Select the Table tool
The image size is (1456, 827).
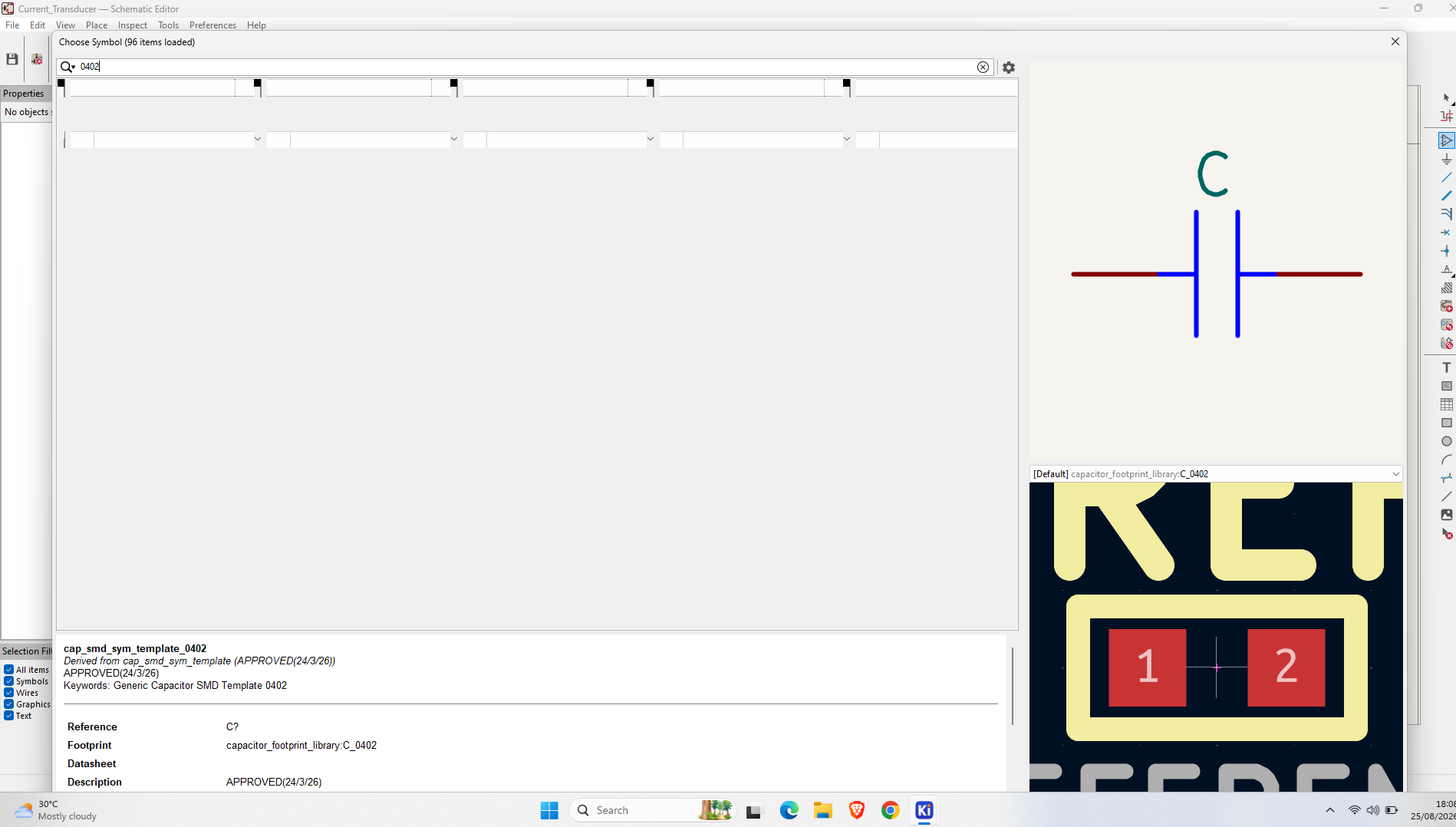[1446, 404]
